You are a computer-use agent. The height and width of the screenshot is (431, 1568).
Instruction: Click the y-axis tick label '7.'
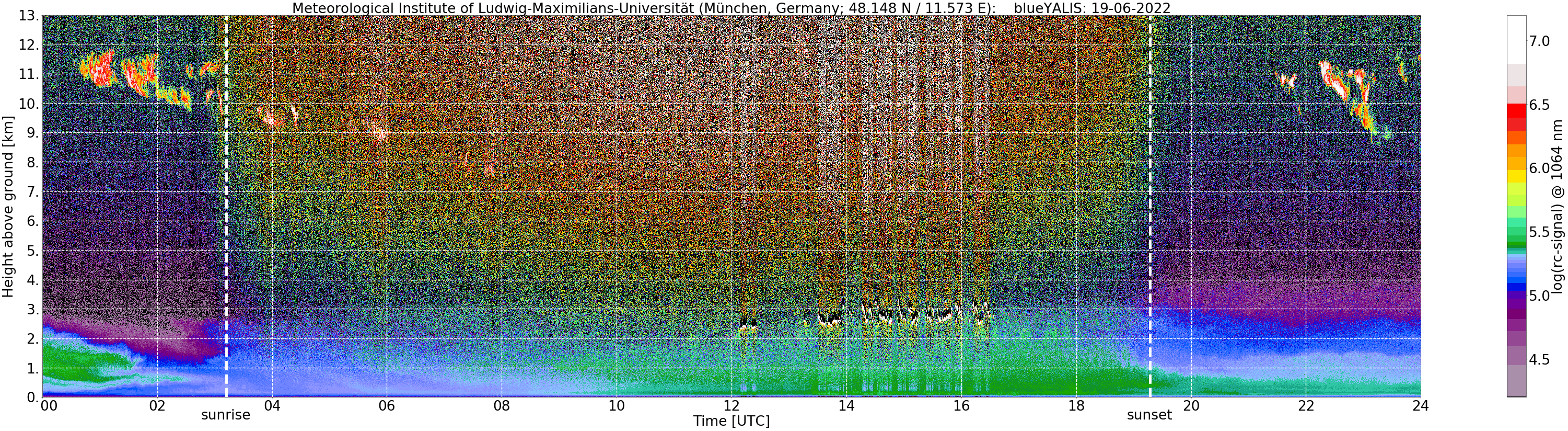pyautogui.click(x=32, y=191)
